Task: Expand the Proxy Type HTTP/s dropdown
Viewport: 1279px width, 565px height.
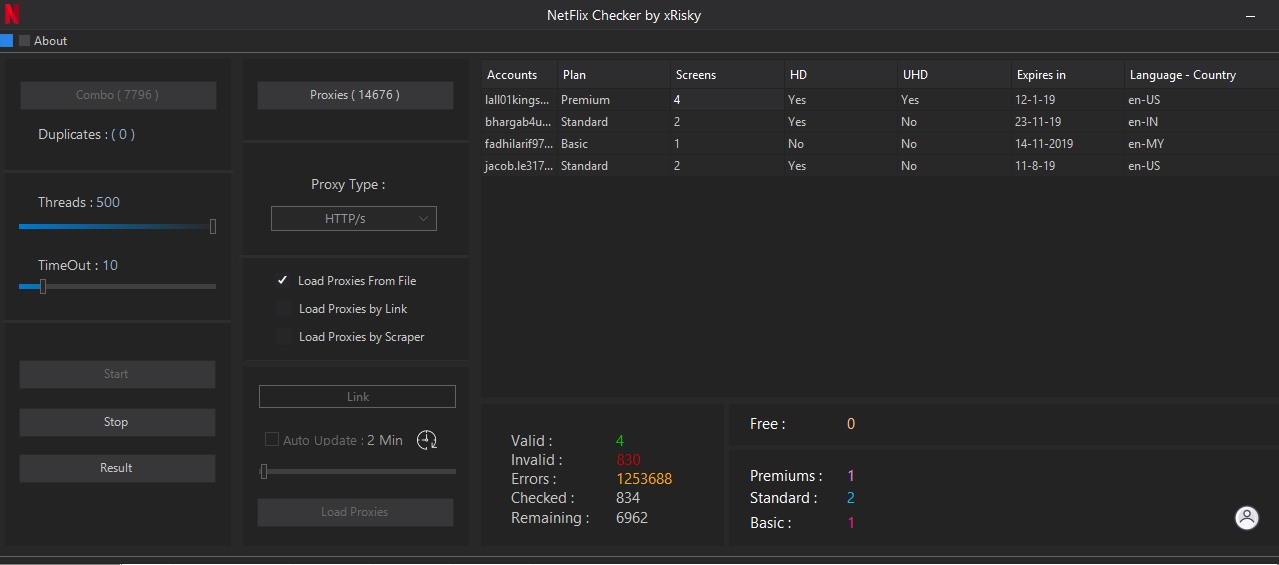Action: (354, 218)
